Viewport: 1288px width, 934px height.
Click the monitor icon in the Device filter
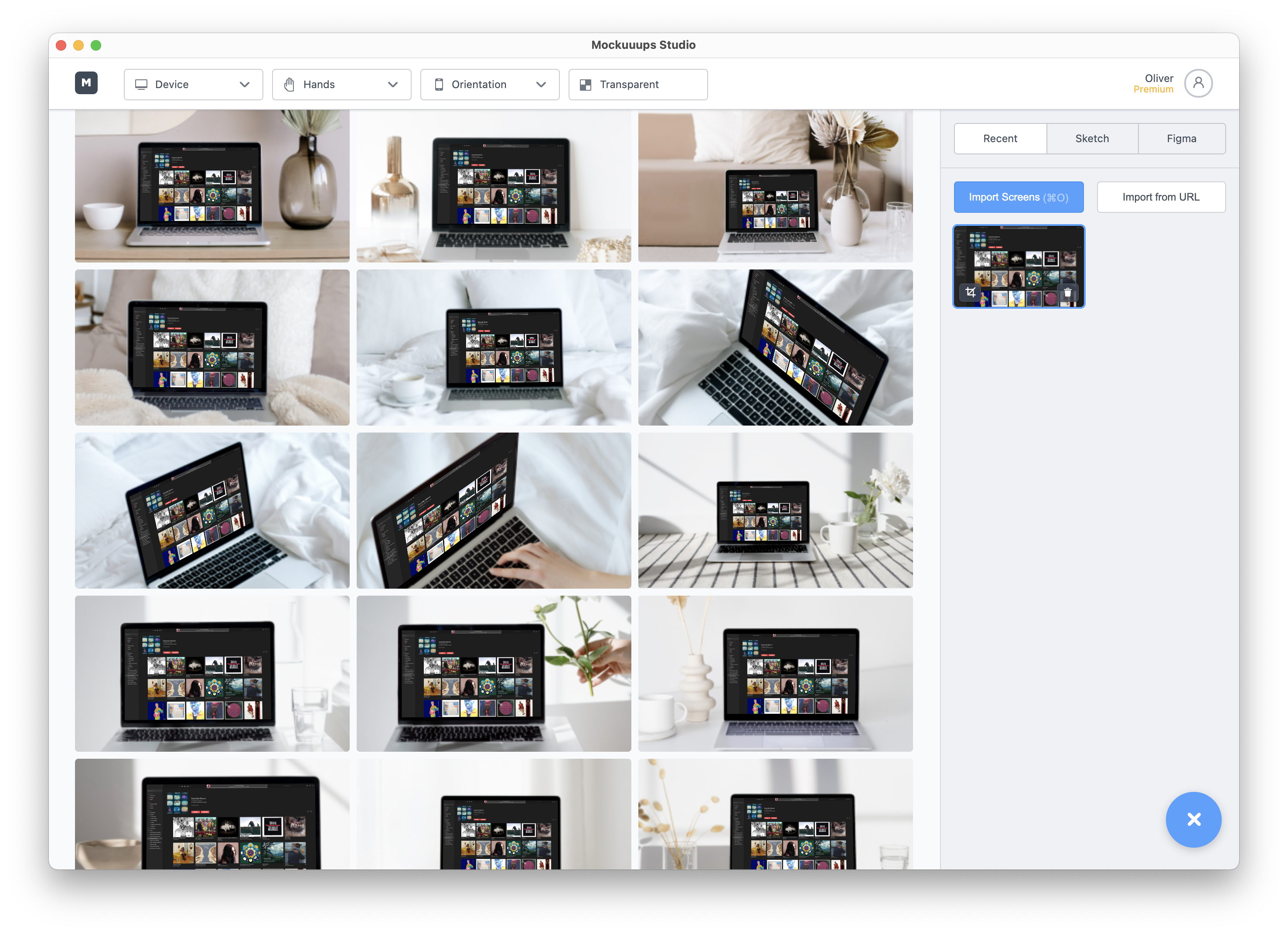click(x=141, y=85)
